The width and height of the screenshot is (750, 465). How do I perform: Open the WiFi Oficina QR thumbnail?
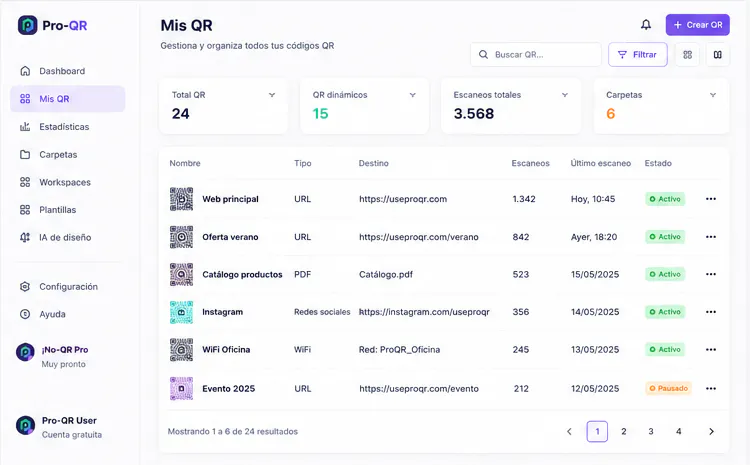(x=181, y=350)
